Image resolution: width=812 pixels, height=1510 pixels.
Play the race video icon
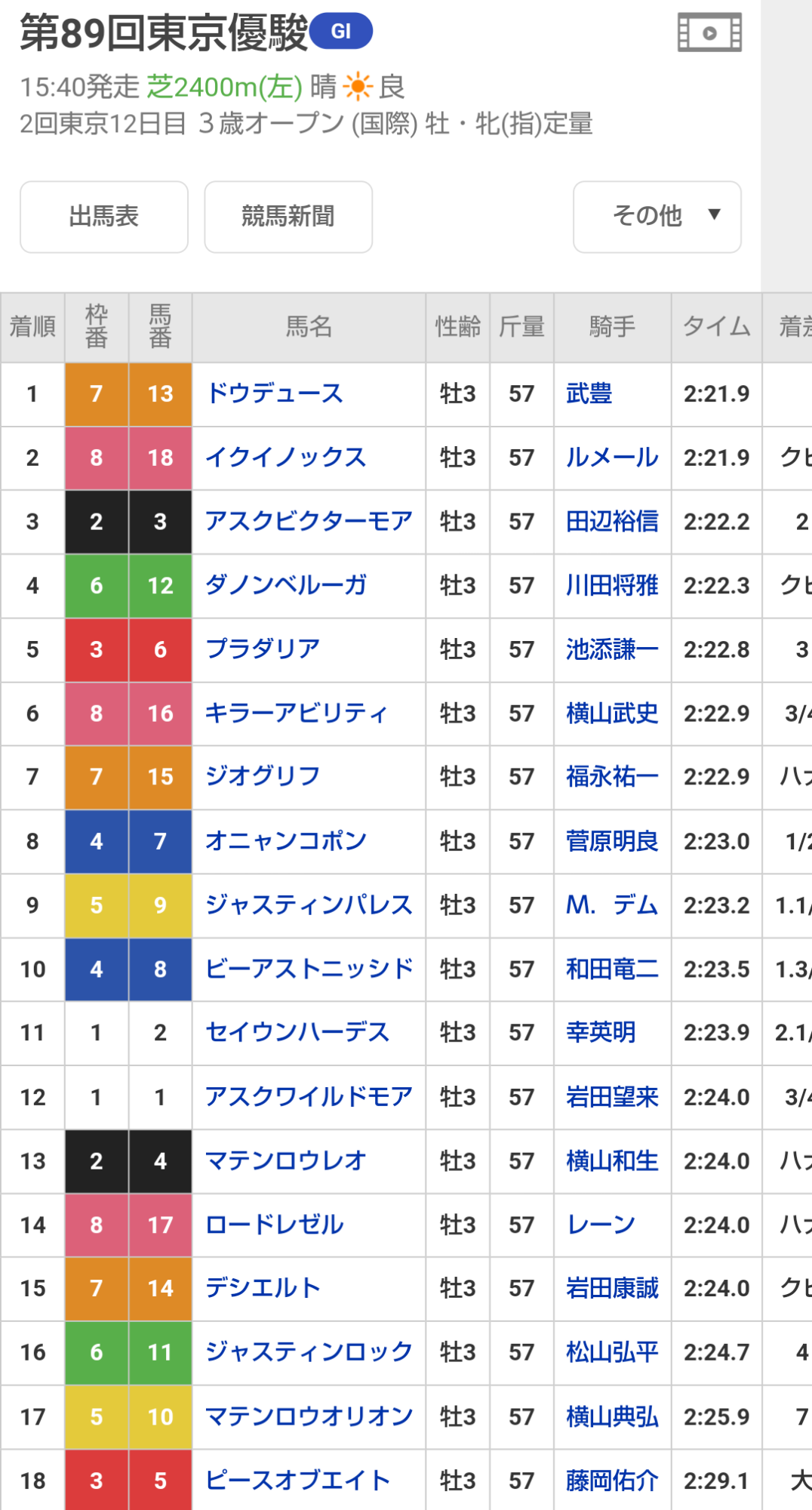709,33
